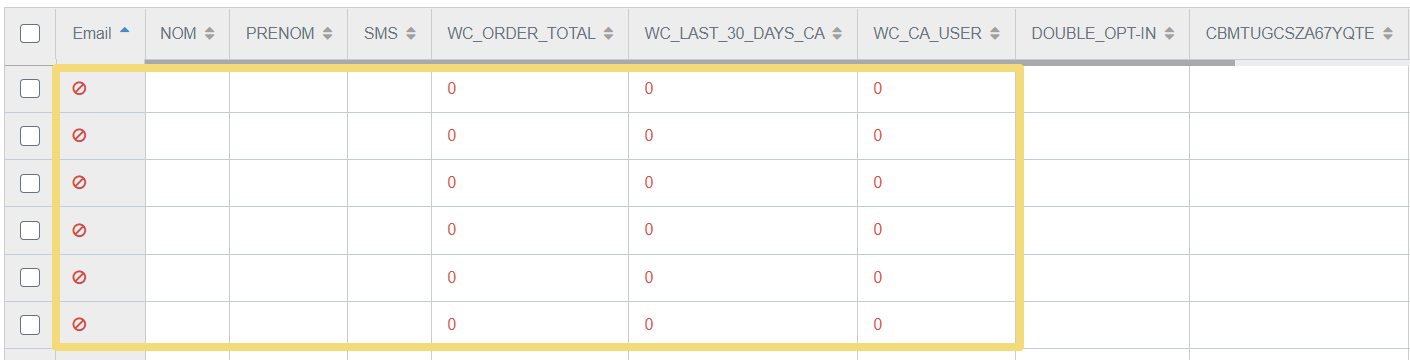
Task: Sort by NOM column arrows
Action: click(209, 34)
